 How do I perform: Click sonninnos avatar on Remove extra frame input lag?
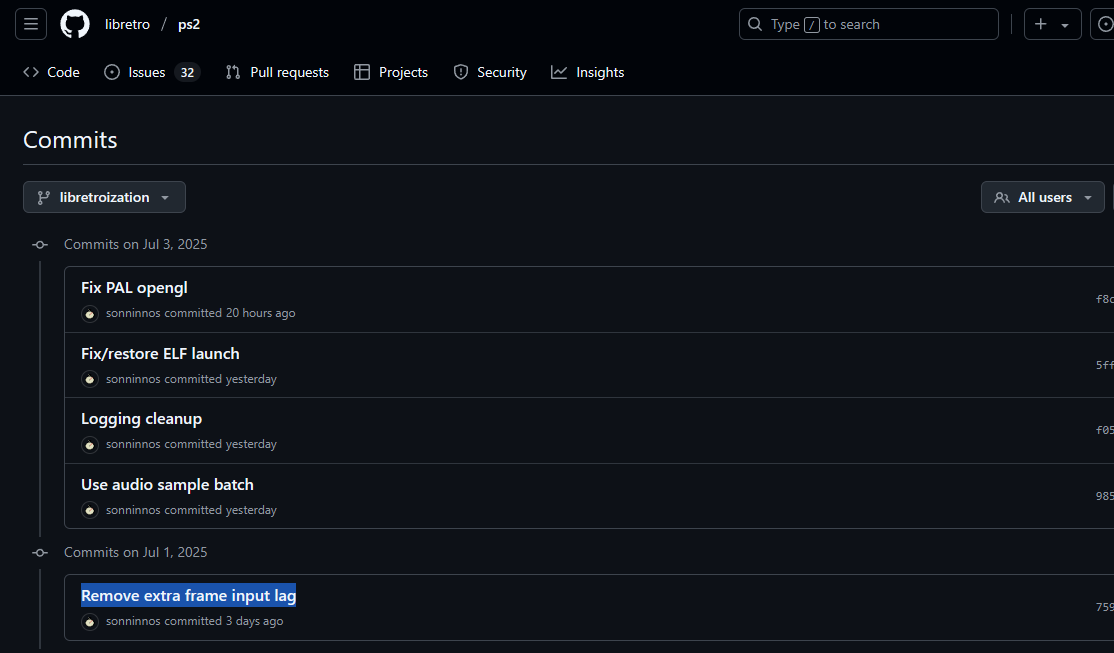(x=90, y=622)
